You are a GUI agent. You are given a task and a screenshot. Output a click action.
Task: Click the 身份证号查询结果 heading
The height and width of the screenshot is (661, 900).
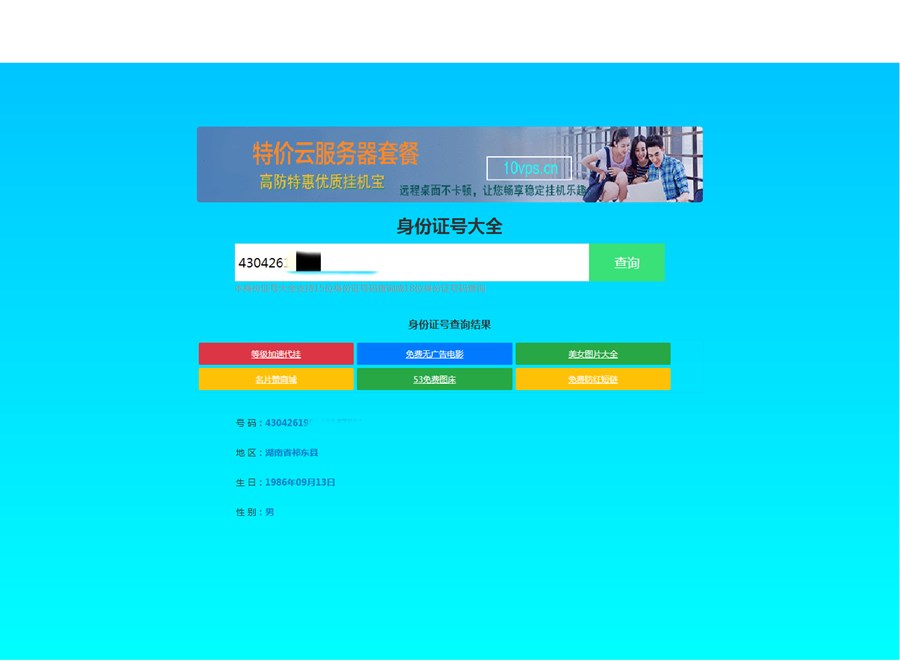tap(449, 325)
